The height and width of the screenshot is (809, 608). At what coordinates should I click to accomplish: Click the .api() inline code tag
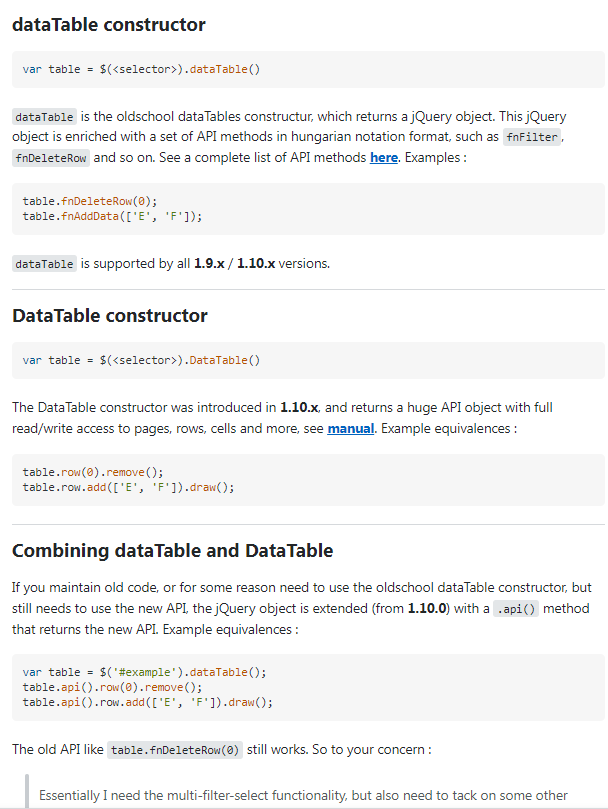516,609
